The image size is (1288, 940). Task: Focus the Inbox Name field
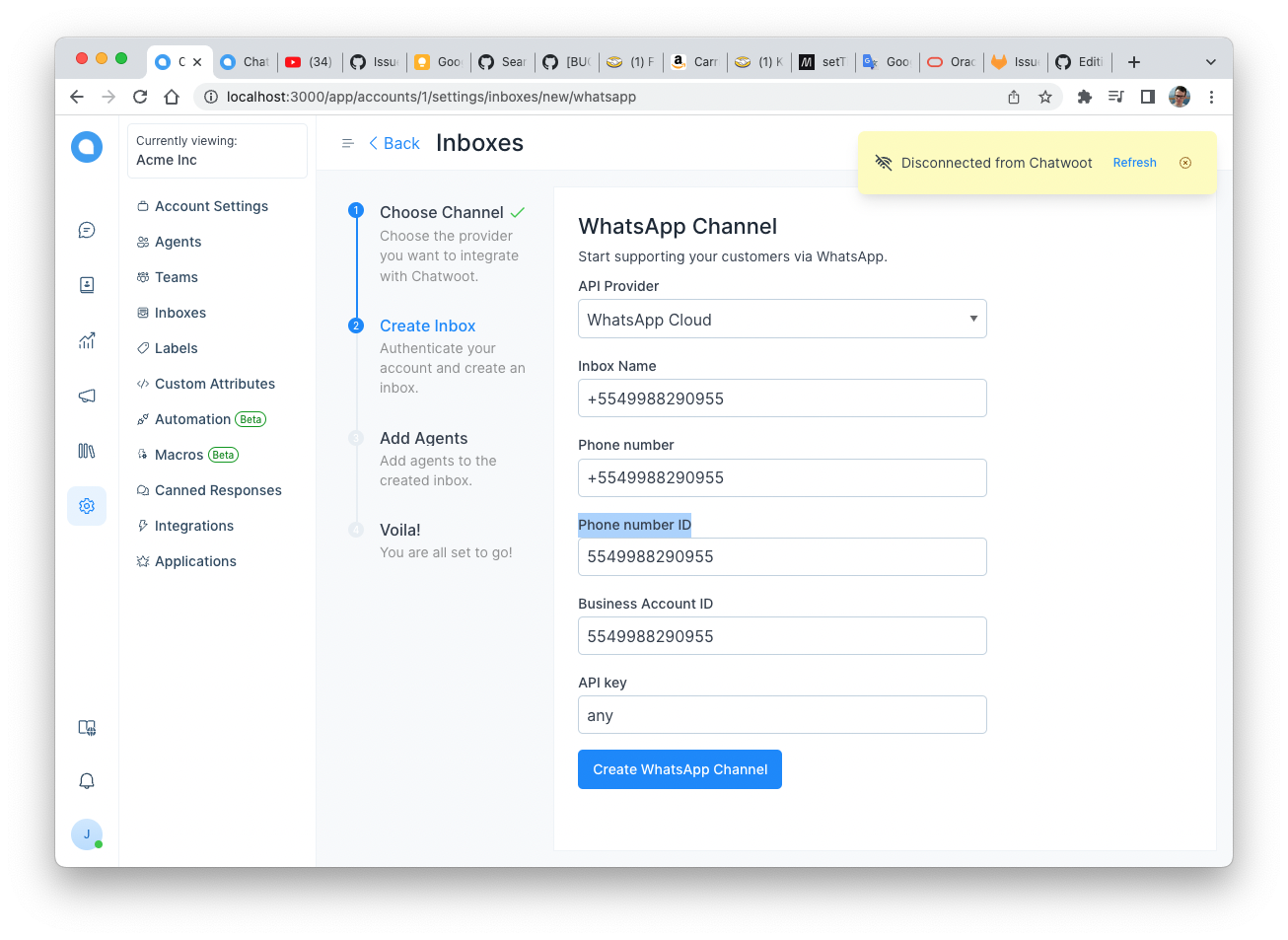click(x=782, y=398)
